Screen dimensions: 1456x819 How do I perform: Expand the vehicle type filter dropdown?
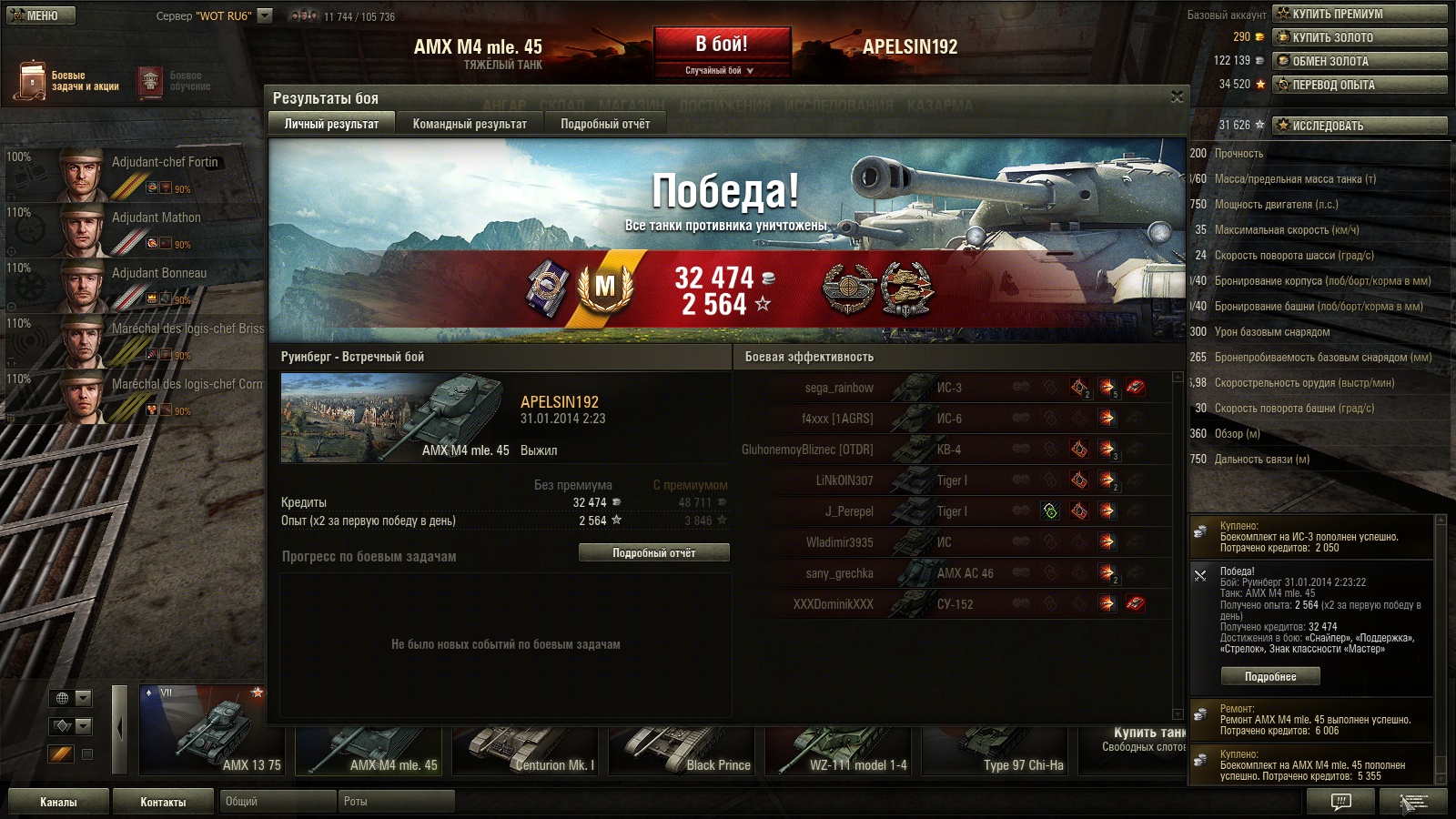(84, 726)
